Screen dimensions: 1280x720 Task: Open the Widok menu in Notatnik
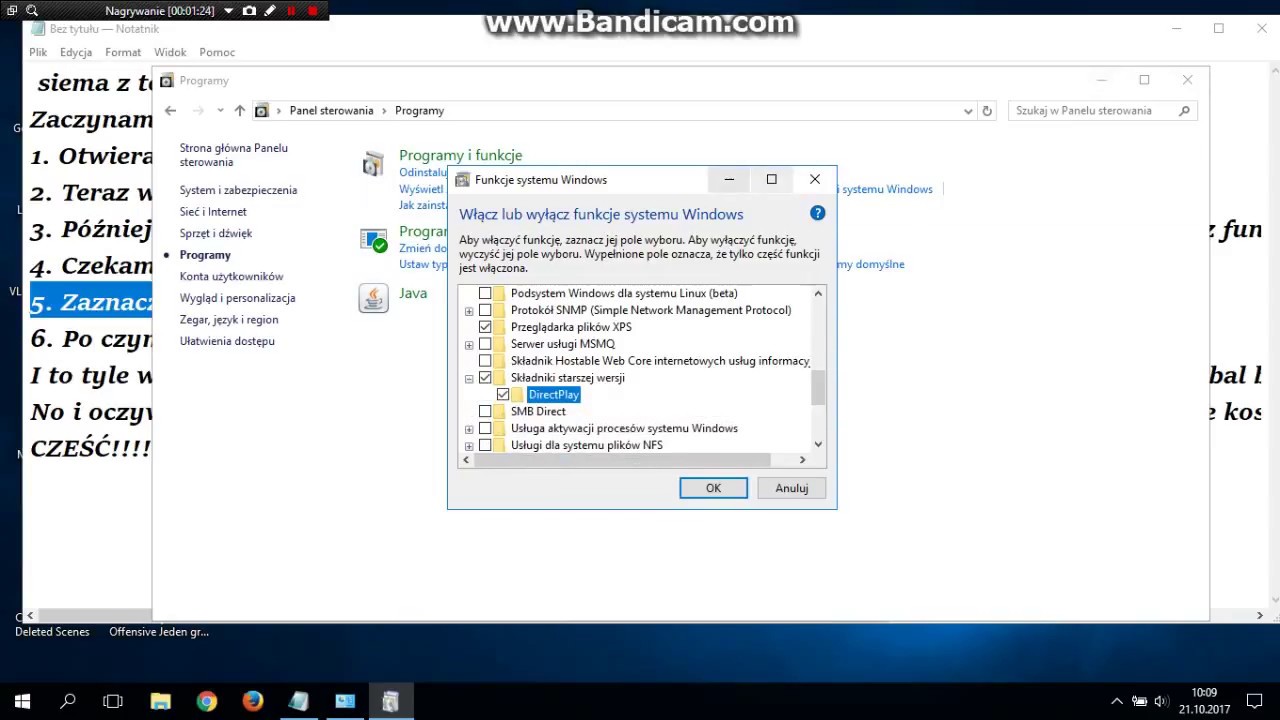tap(170, 52)
